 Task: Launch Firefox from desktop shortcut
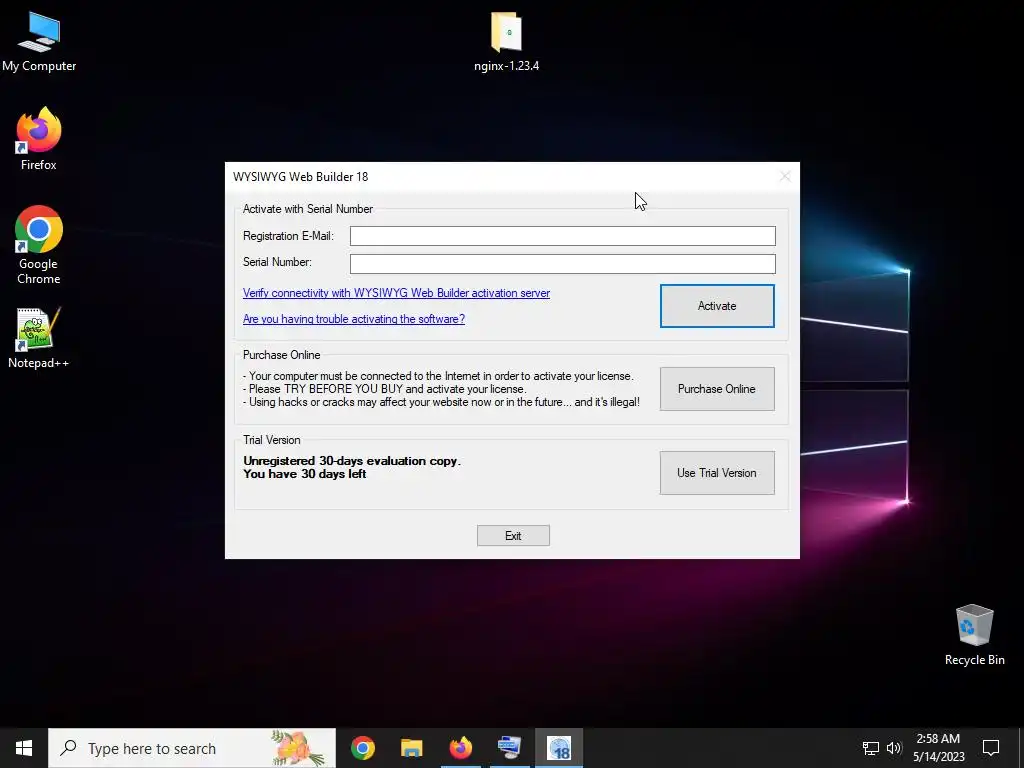click(x=39, y=139)
